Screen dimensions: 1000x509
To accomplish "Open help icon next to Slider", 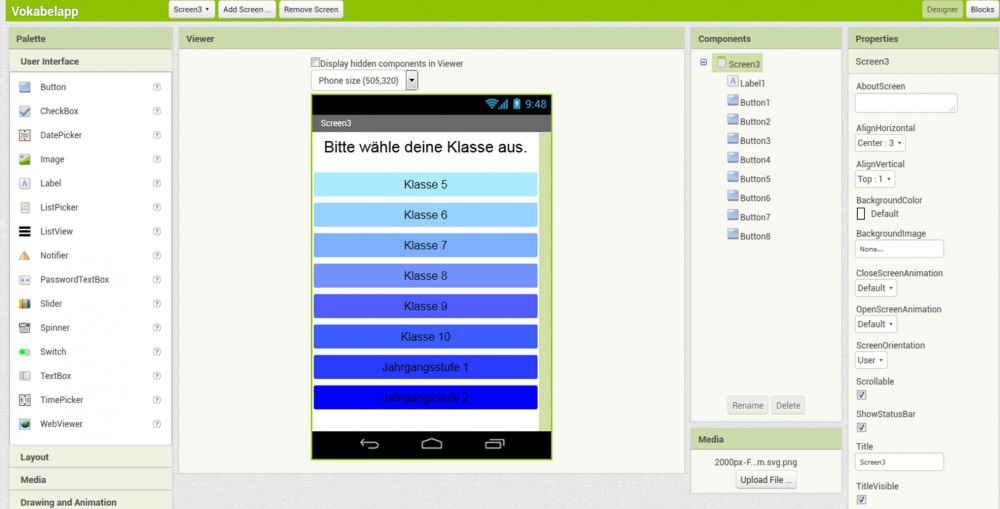I will [x=157, y=304].
